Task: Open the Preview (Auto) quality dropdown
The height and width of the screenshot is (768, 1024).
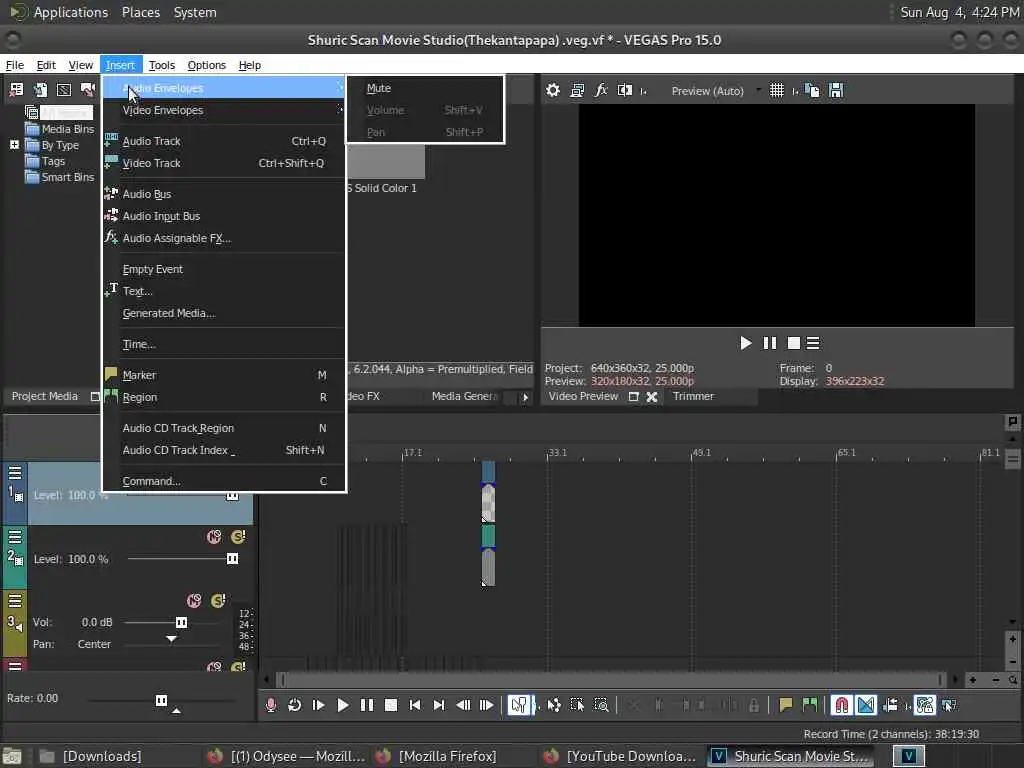Action: coord(759,90)
